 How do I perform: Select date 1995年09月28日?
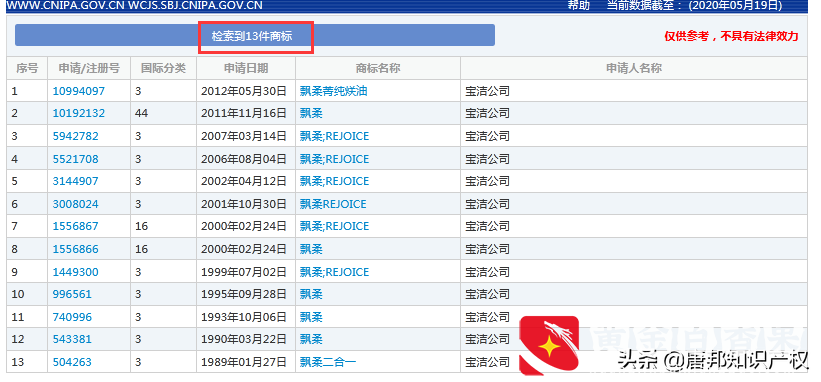[x=244, y=294]
